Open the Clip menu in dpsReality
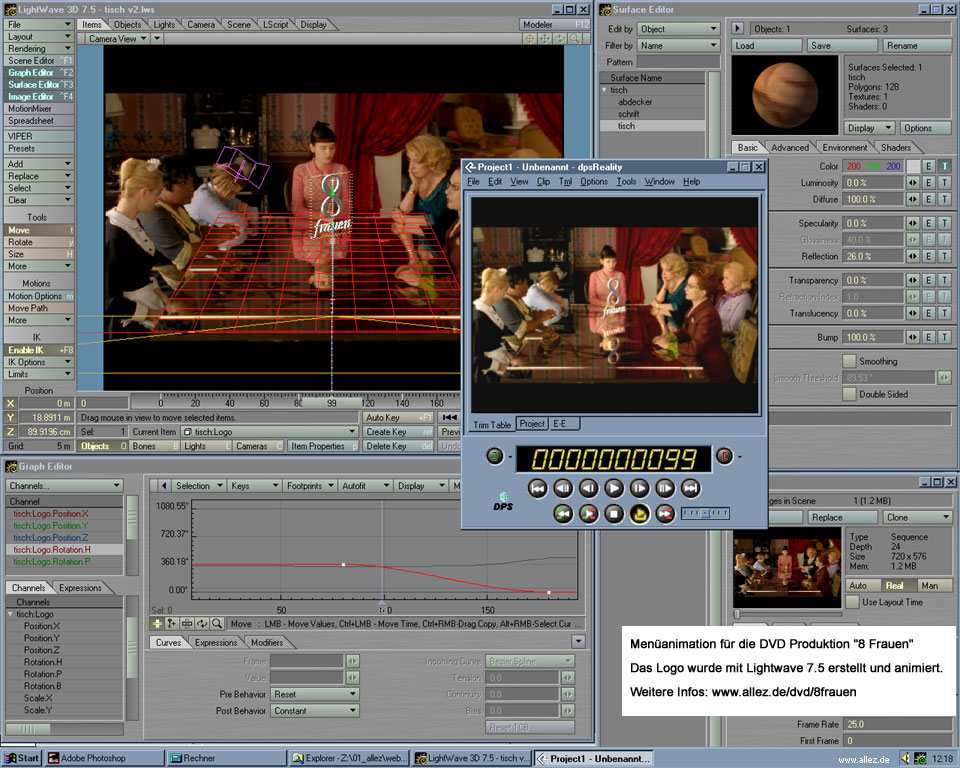This screenshot has width=960, height=768. click(x=543, y=181)
